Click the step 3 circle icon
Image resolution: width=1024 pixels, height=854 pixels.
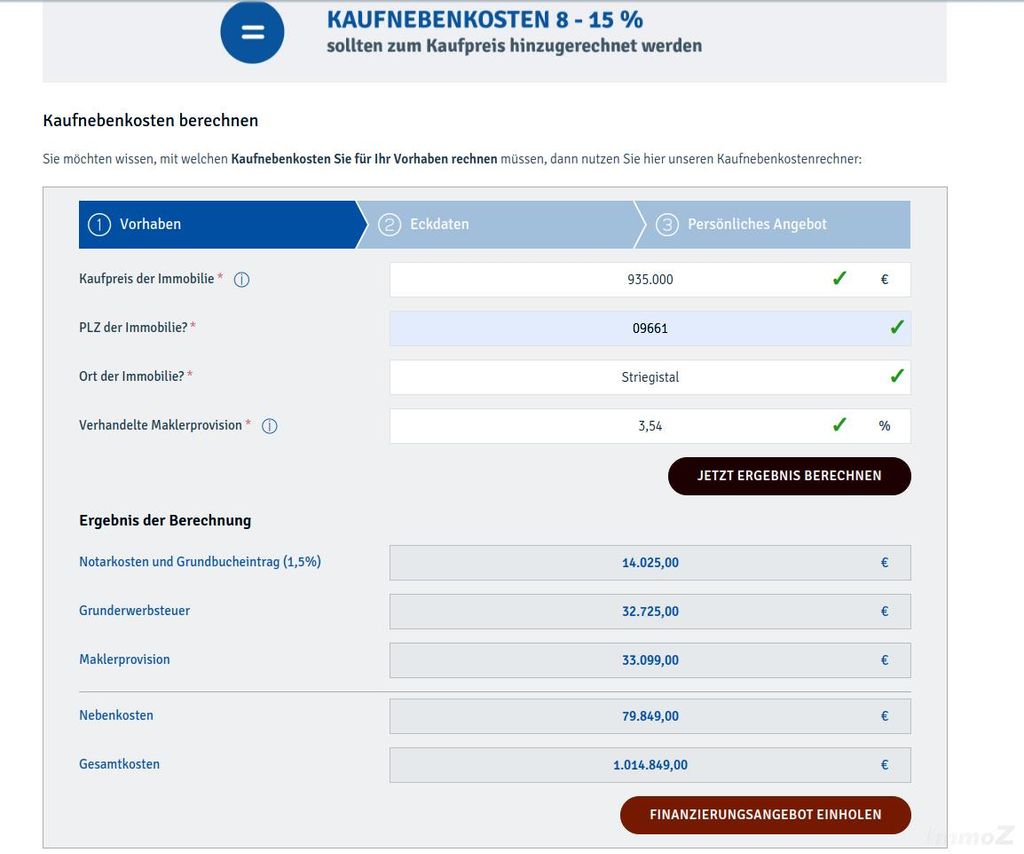667,225
